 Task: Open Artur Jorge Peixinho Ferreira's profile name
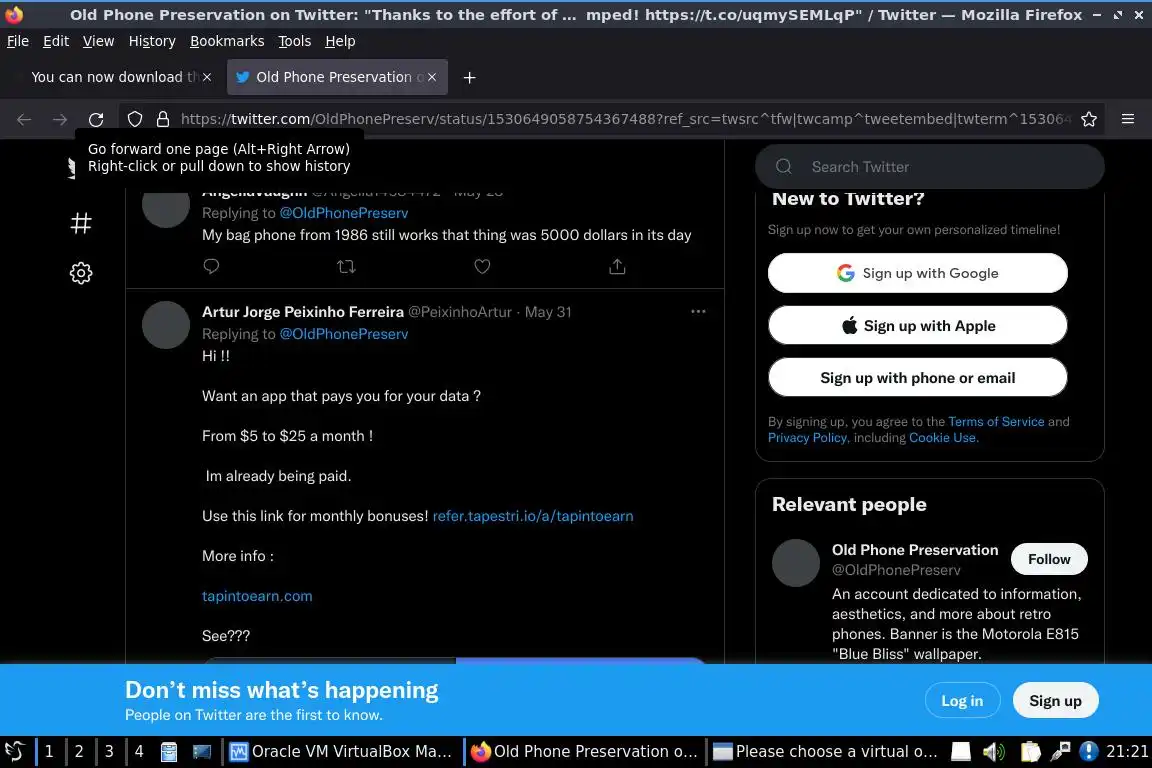[303, 312]
